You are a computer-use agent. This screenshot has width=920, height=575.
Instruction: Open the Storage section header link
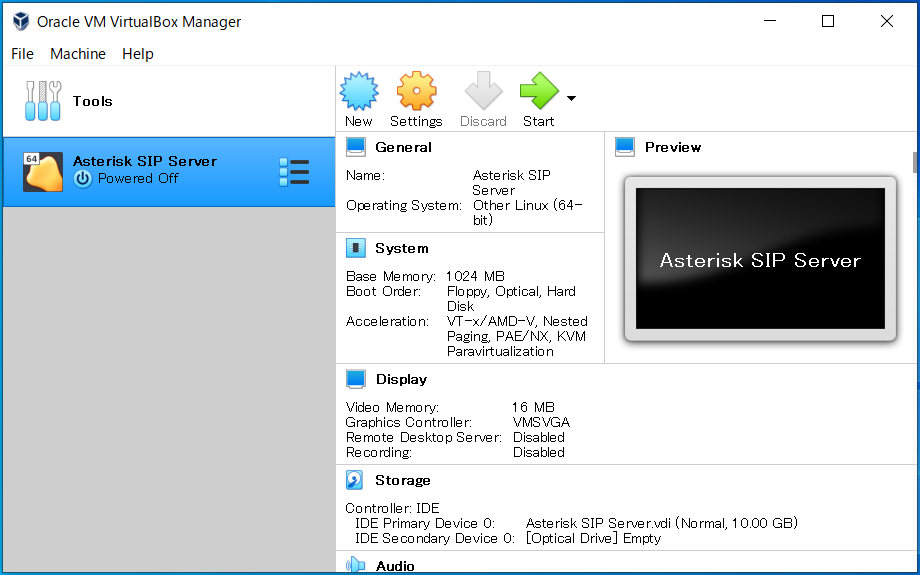[x=402, y=480]
